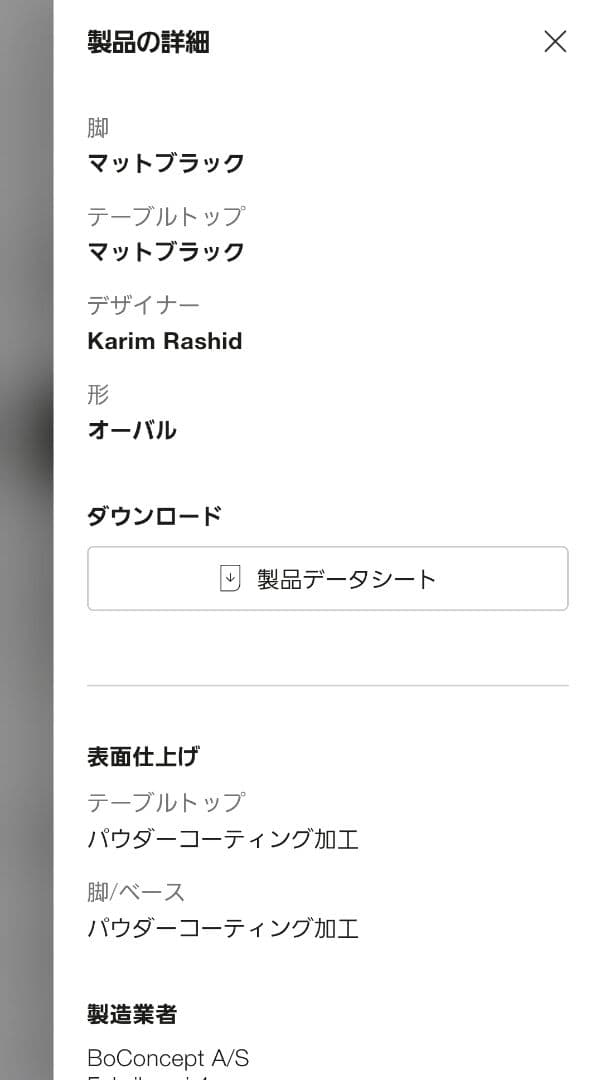
Task: Click パウダーコーティング加工 under 脚/ベース
Action: pos(223,928)
